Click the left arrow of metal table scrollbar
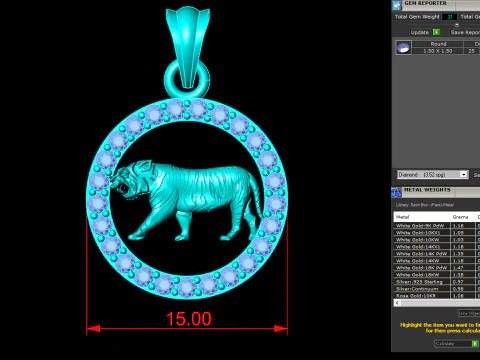The height and width of the screenshot is (360, 480). point(397,303)
